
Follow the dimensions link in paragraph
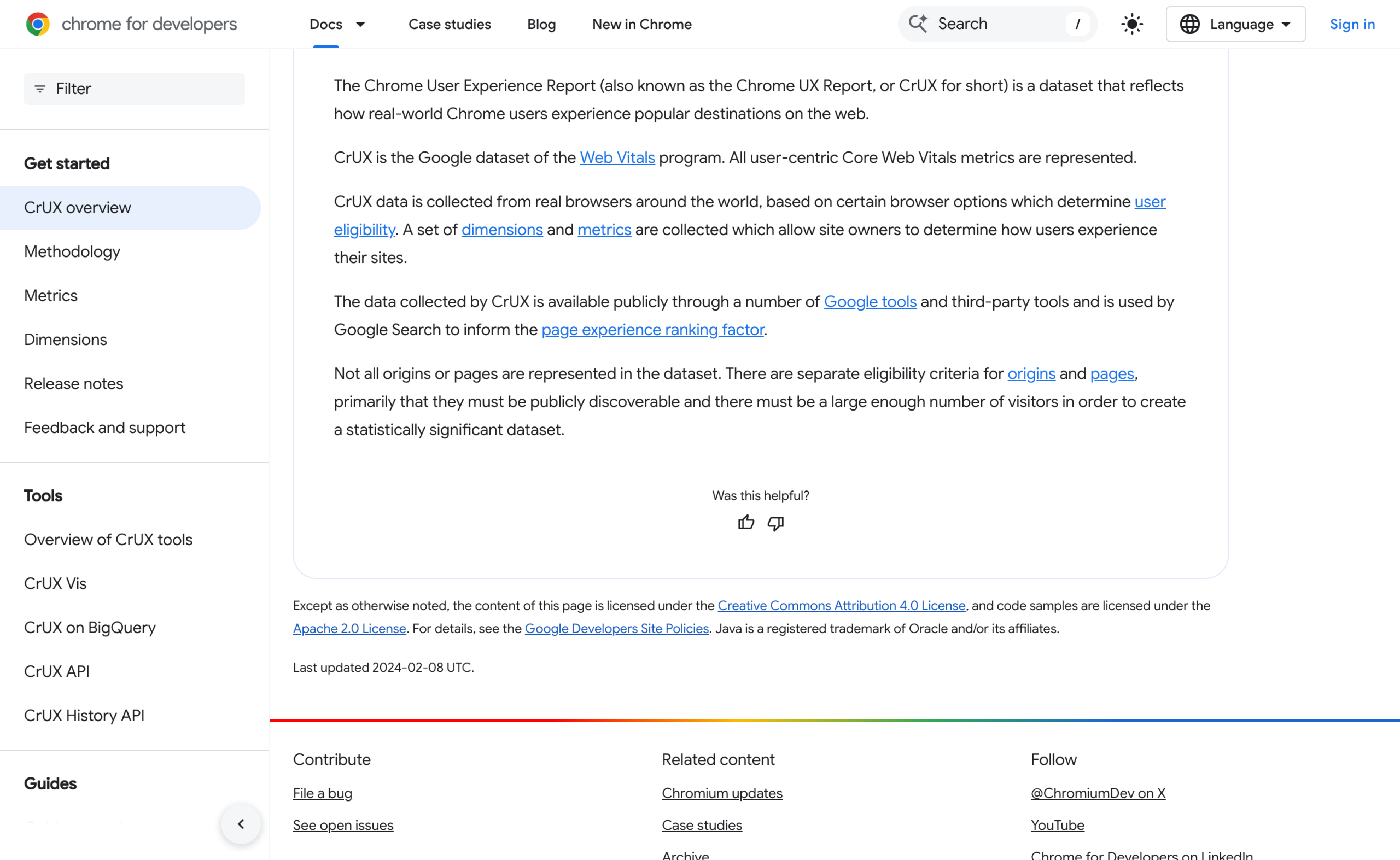point(501,229)
